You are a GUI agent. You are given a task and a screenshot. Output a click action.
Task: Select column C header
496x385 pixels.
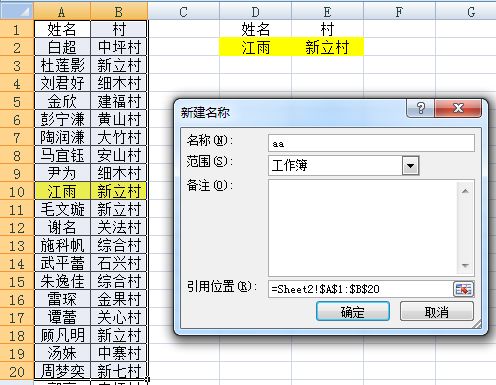tap(183, 12)
